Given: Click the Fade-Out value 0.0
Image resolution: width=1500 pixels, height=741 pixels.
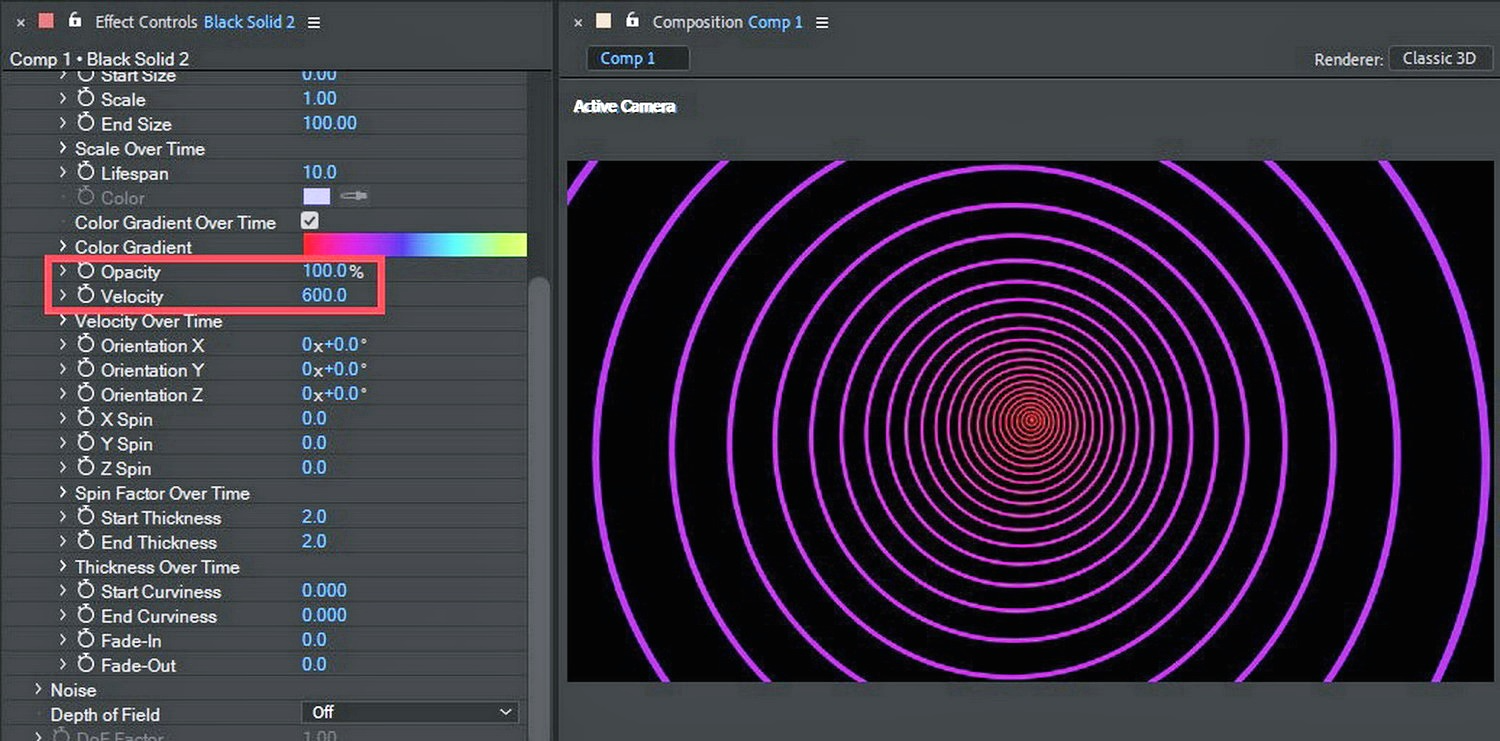Looking at the screenshot, I should point(315,664).
